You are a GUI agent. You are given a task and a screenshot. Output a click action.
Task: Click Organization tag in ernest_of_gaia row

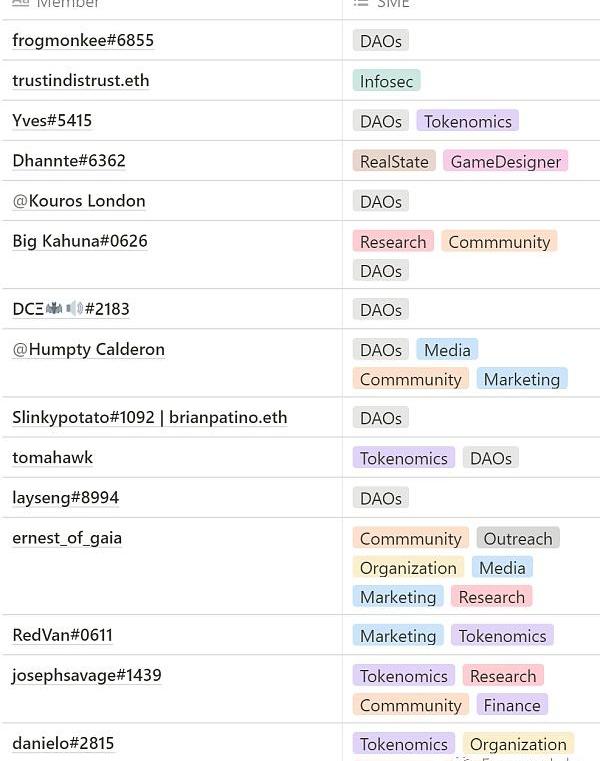click(x=408, y=568)
